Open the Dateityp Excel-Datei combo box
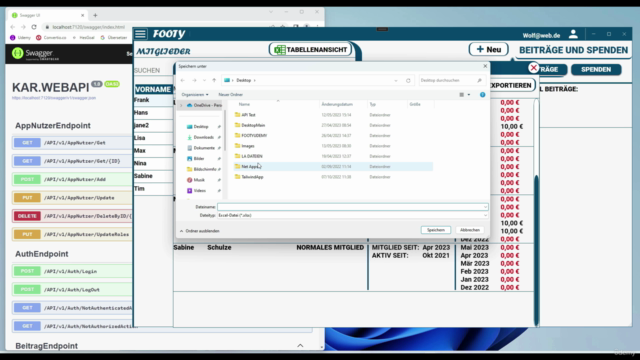Viewport: 640px width, 360px height. tap(352, 215)
